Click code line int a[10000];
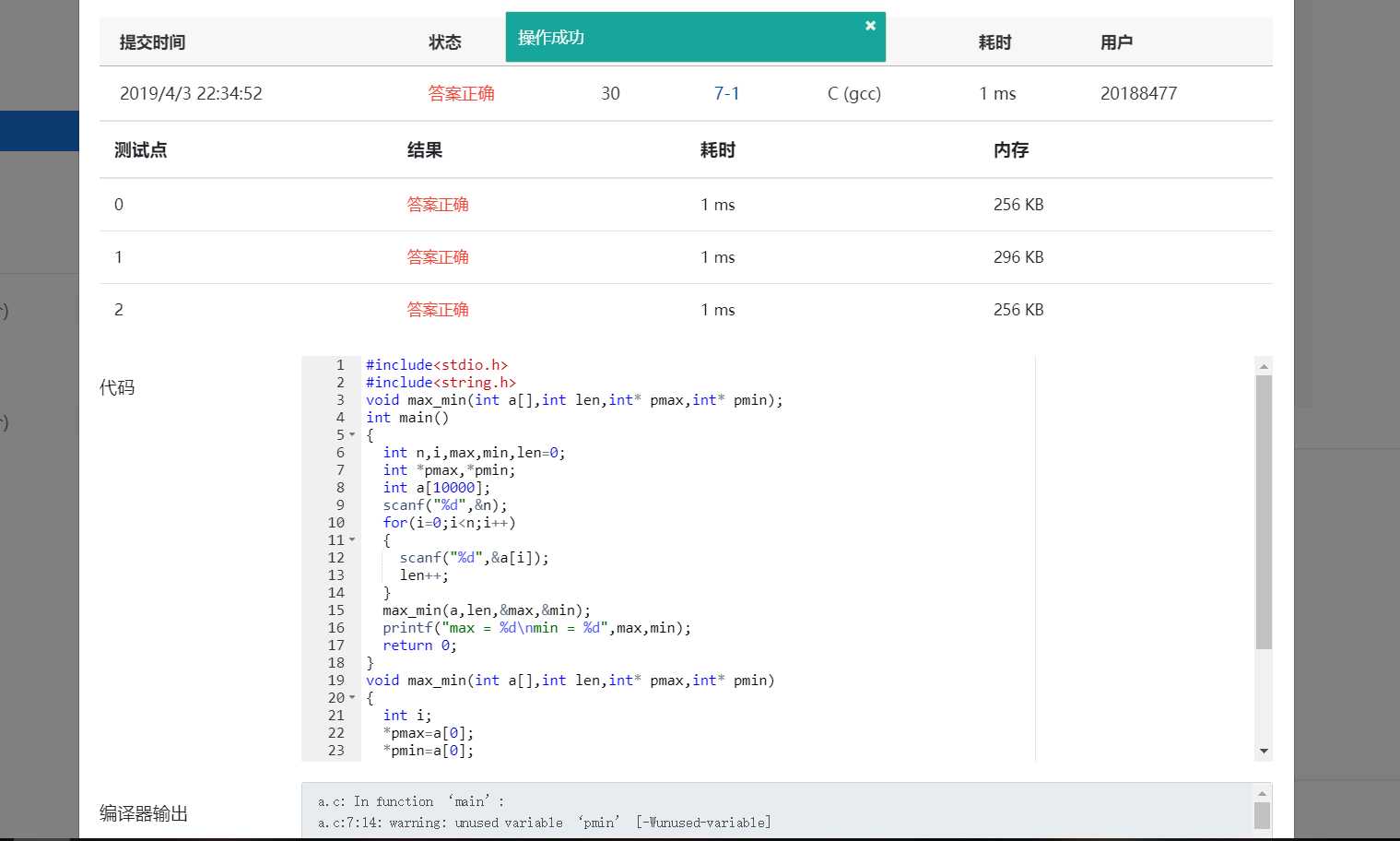The height and width of the screenshot is (841, 1400). tap(437, 488)
